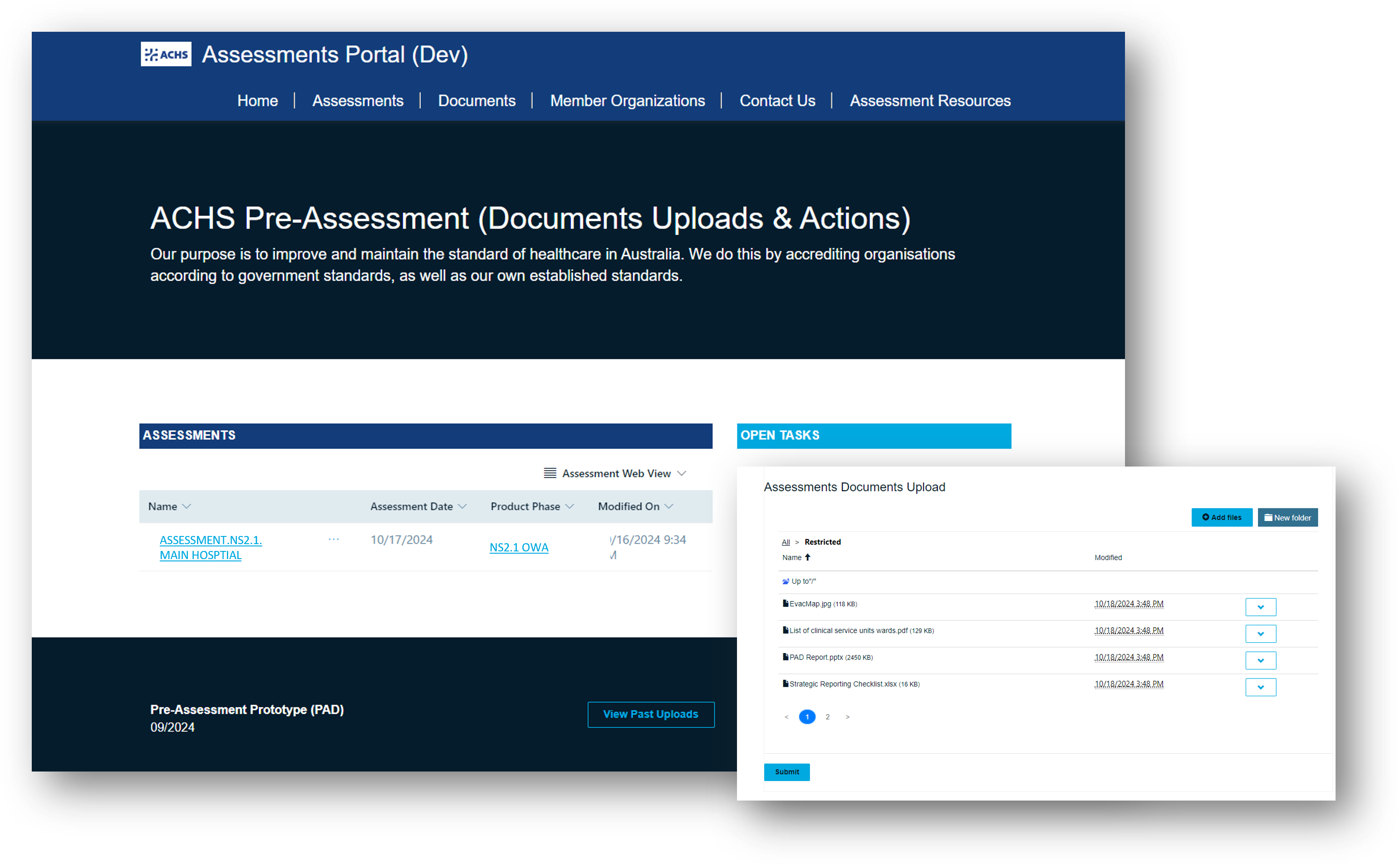The width and height of the screenshot is (1400, 865).
Task: Click the 10/17/2024 assessment date cell
Action: click(x=402, y=540)
